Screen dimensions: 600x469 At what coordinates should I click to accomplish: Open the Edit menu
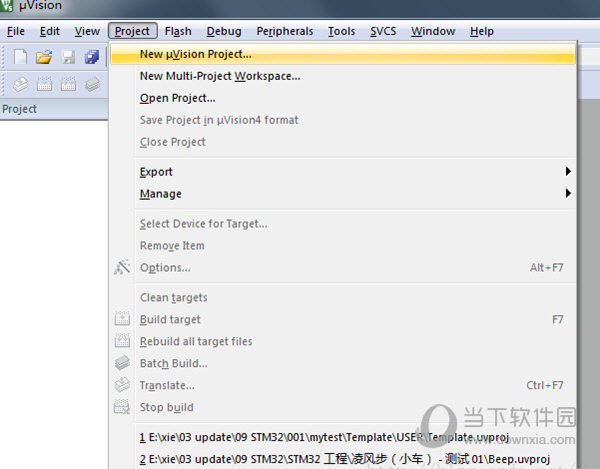50,31
